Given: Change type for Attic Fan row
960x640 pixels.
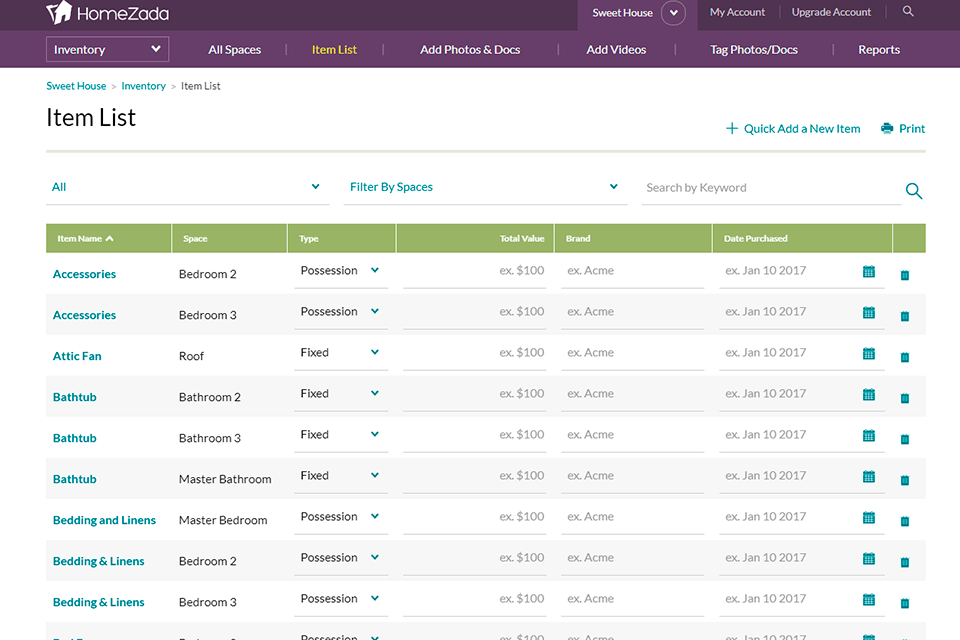Looking at the screenshot, I should (340, 353).
